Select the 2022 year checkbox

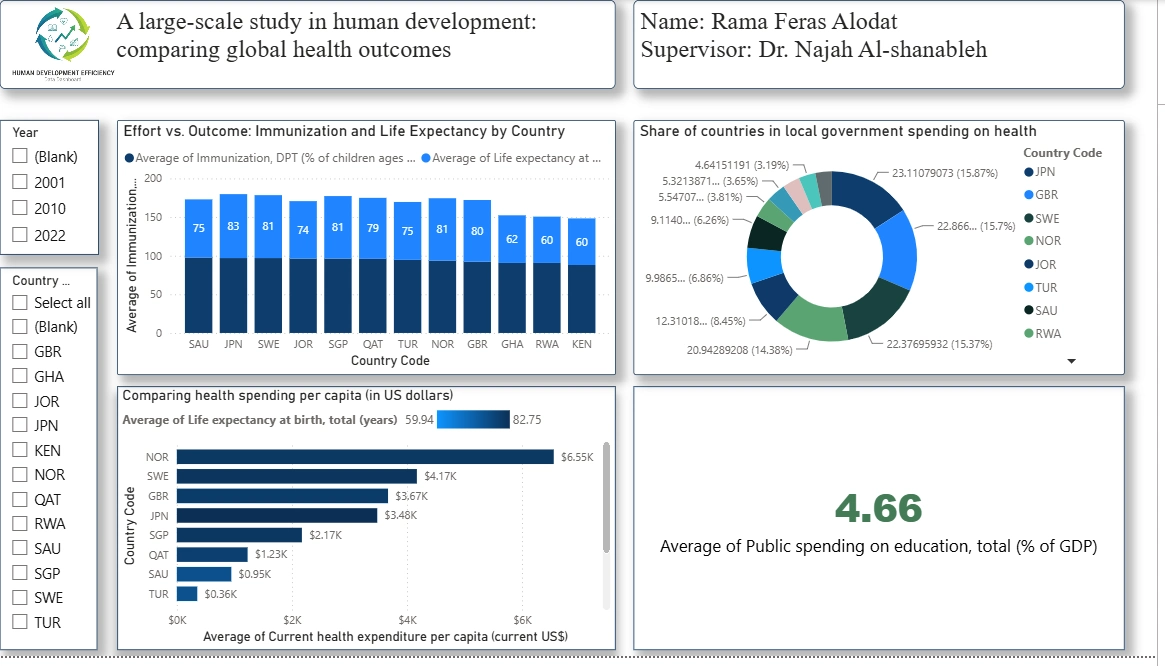click(x=20, y=235)
